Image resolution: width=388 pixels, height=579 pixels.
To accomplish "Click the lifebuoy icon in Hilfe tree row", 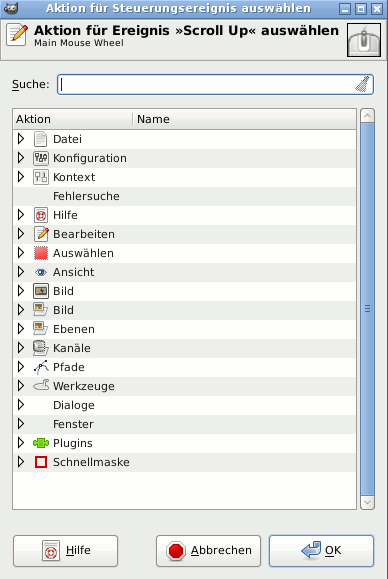I will click(x=41, y=215).
